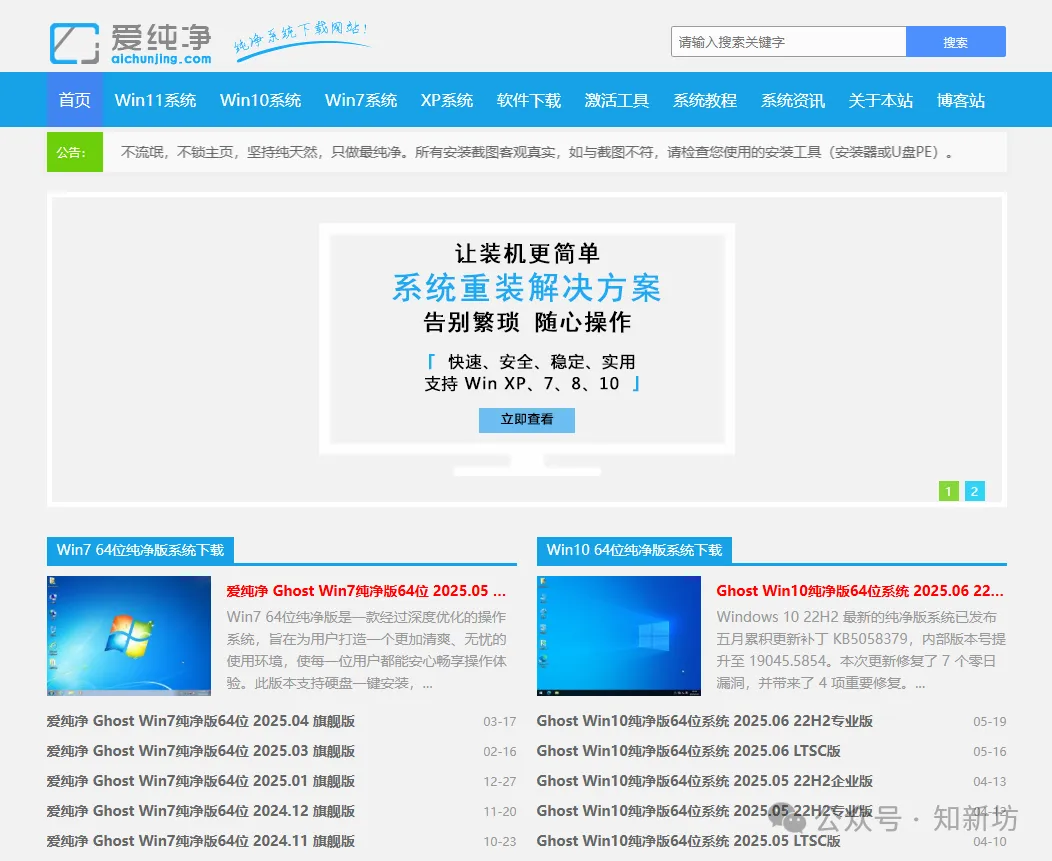The image size is (1052, 861).
Task: Open red Ghost Win7纯净版64位 2025.05 headline
Action: point(366,590)
